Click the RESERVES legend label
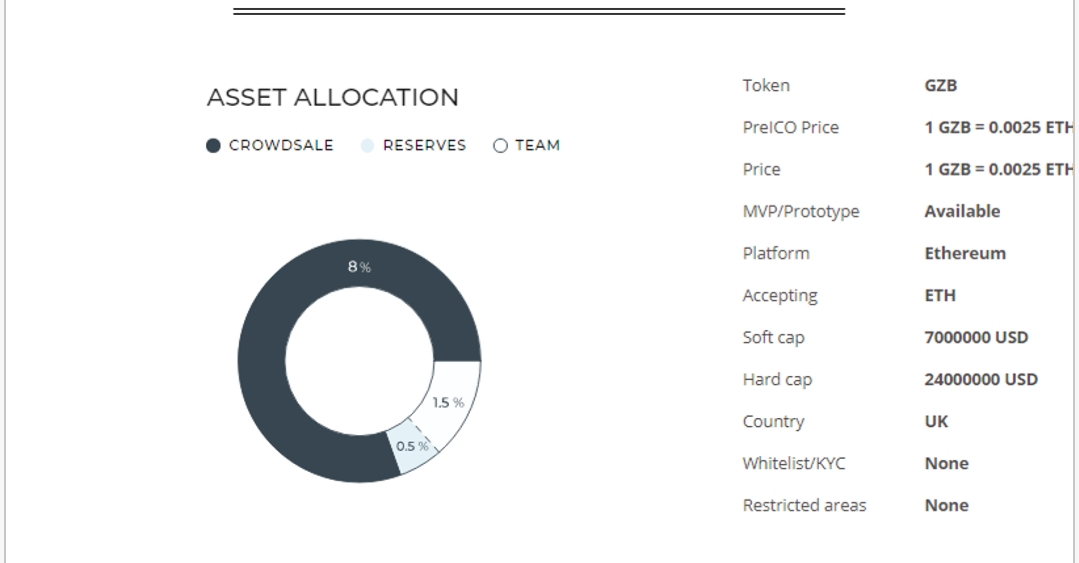The width and height of the screenshot is (1079, 563). click(x=425, y=145)
